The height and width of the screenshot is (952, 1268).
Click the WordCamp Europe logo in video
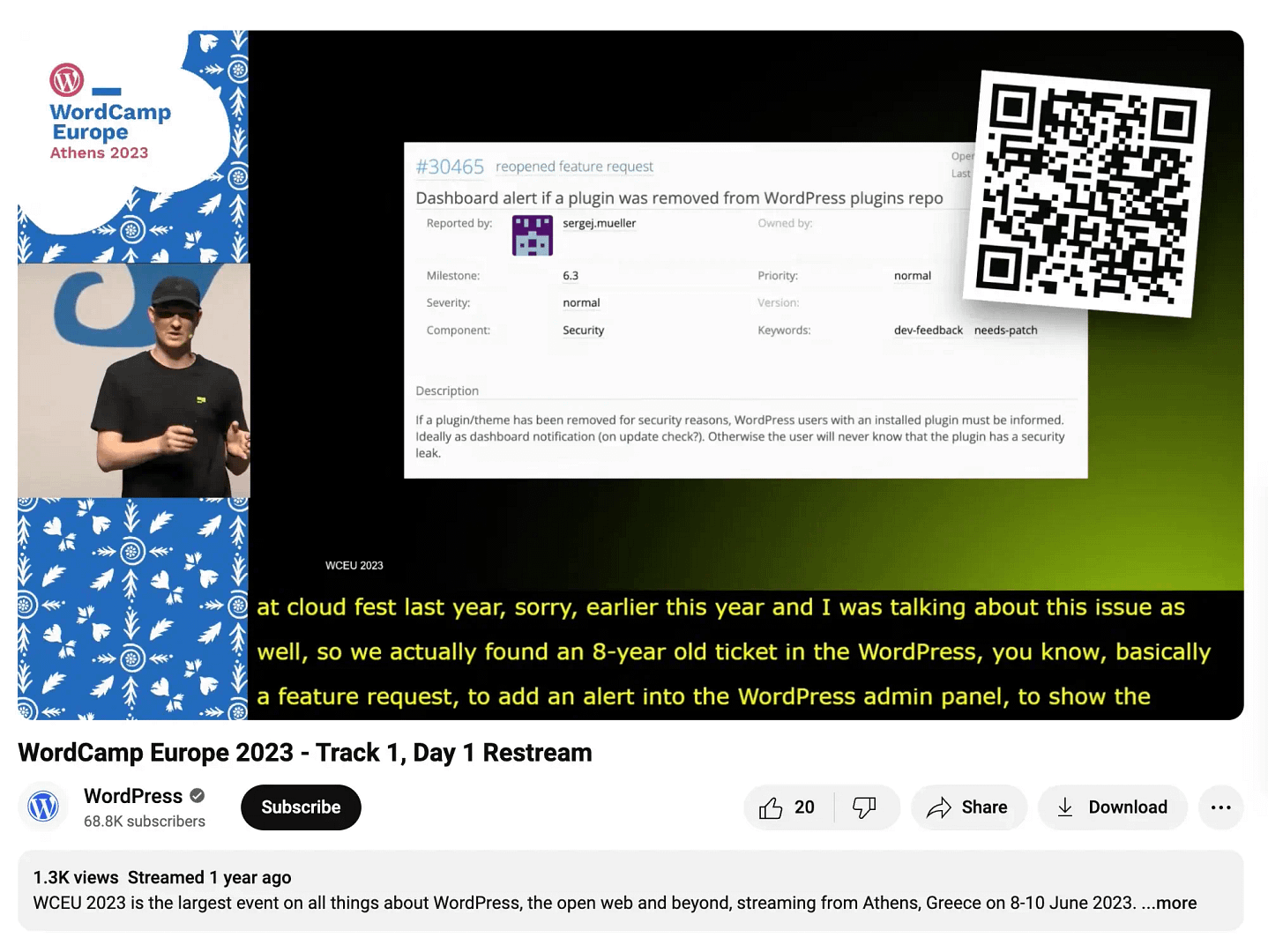point(111,113)
